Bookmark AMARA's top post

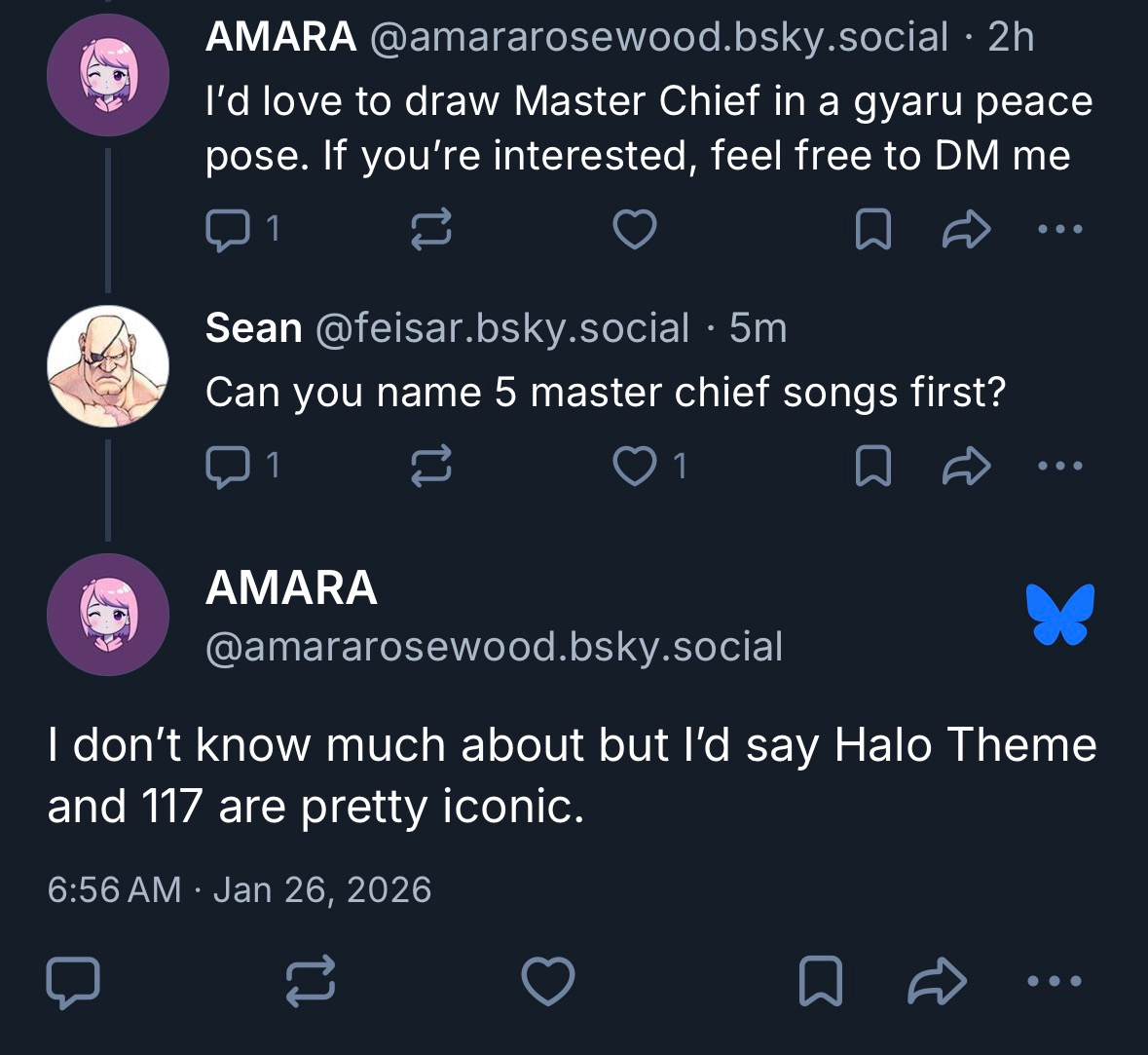coord(872,230)
